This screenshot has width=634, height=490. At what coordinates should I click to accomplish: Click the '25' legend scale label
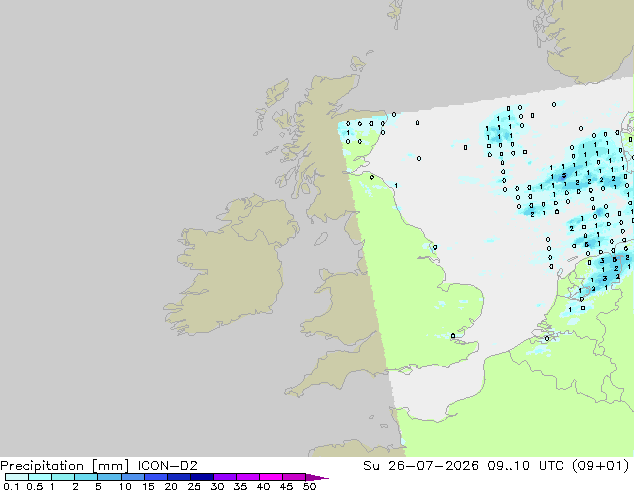pyautogui.click(x=194, y=486)
